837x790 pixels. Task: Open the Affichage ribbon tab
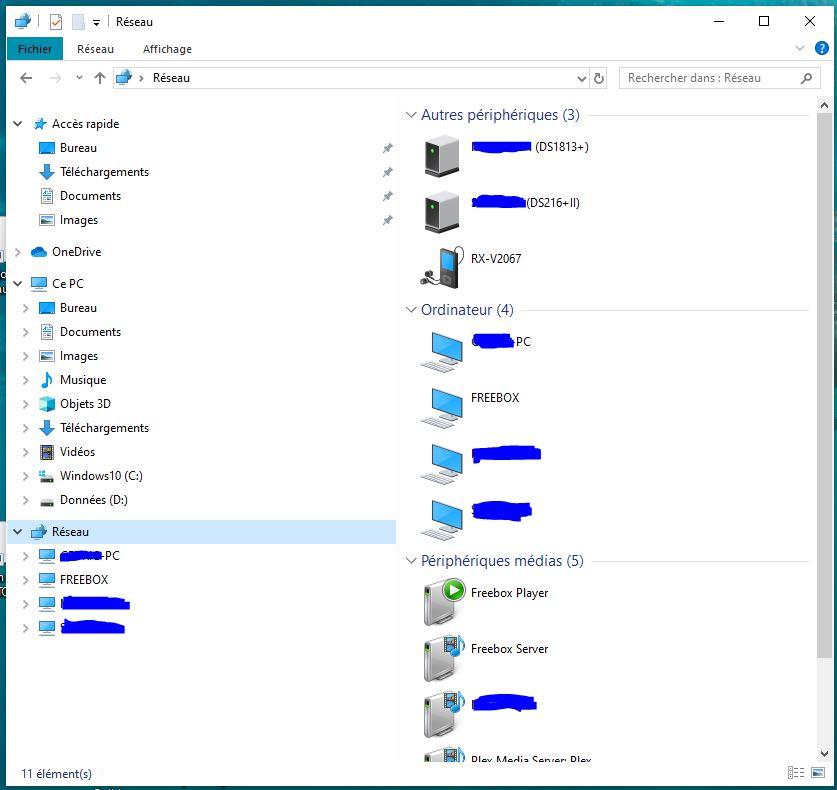pos(167,49)
